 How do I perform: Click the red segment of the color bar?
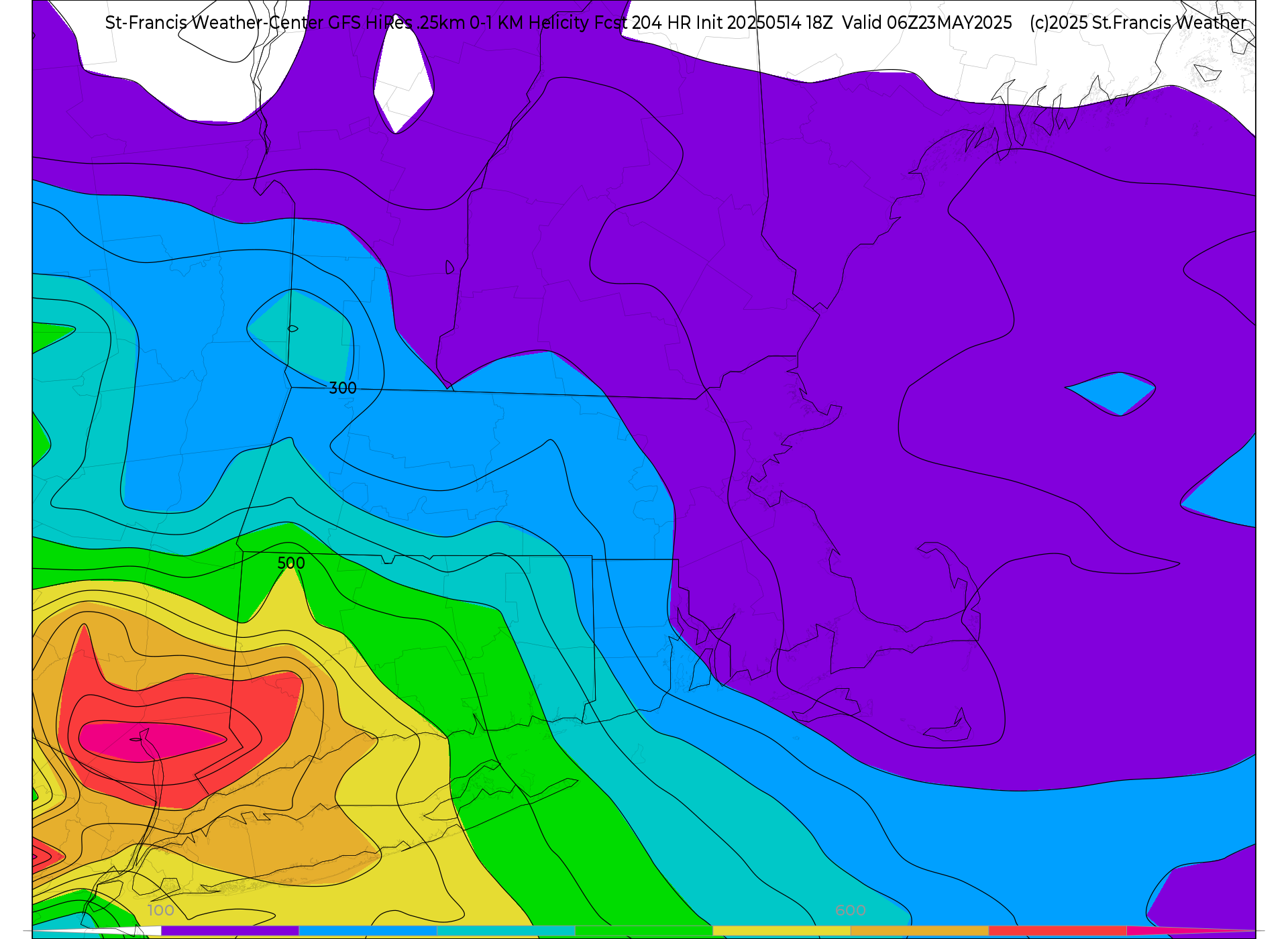pyautogui.click(x=1057, y=931)
